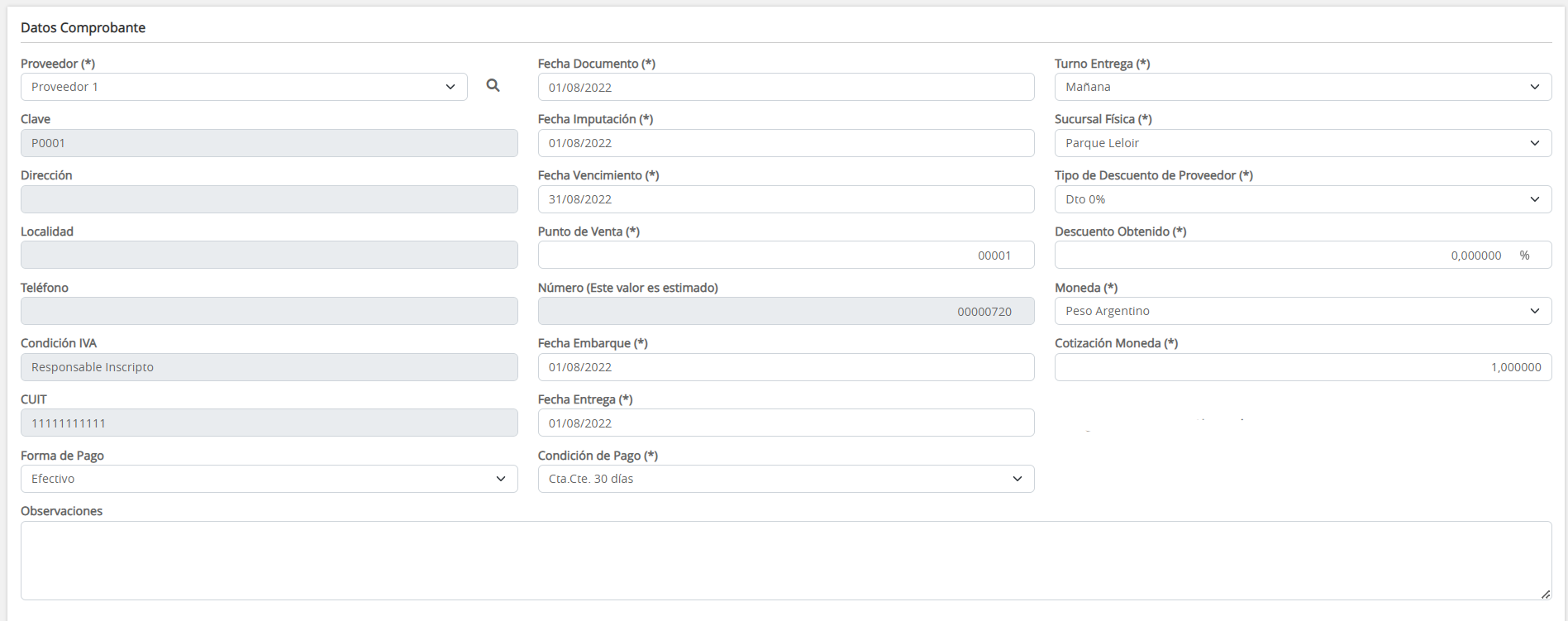Expand the Turno Entrega dropdown
The height and width of the screenshot is (621, 1568).
tap(1303, 87)
